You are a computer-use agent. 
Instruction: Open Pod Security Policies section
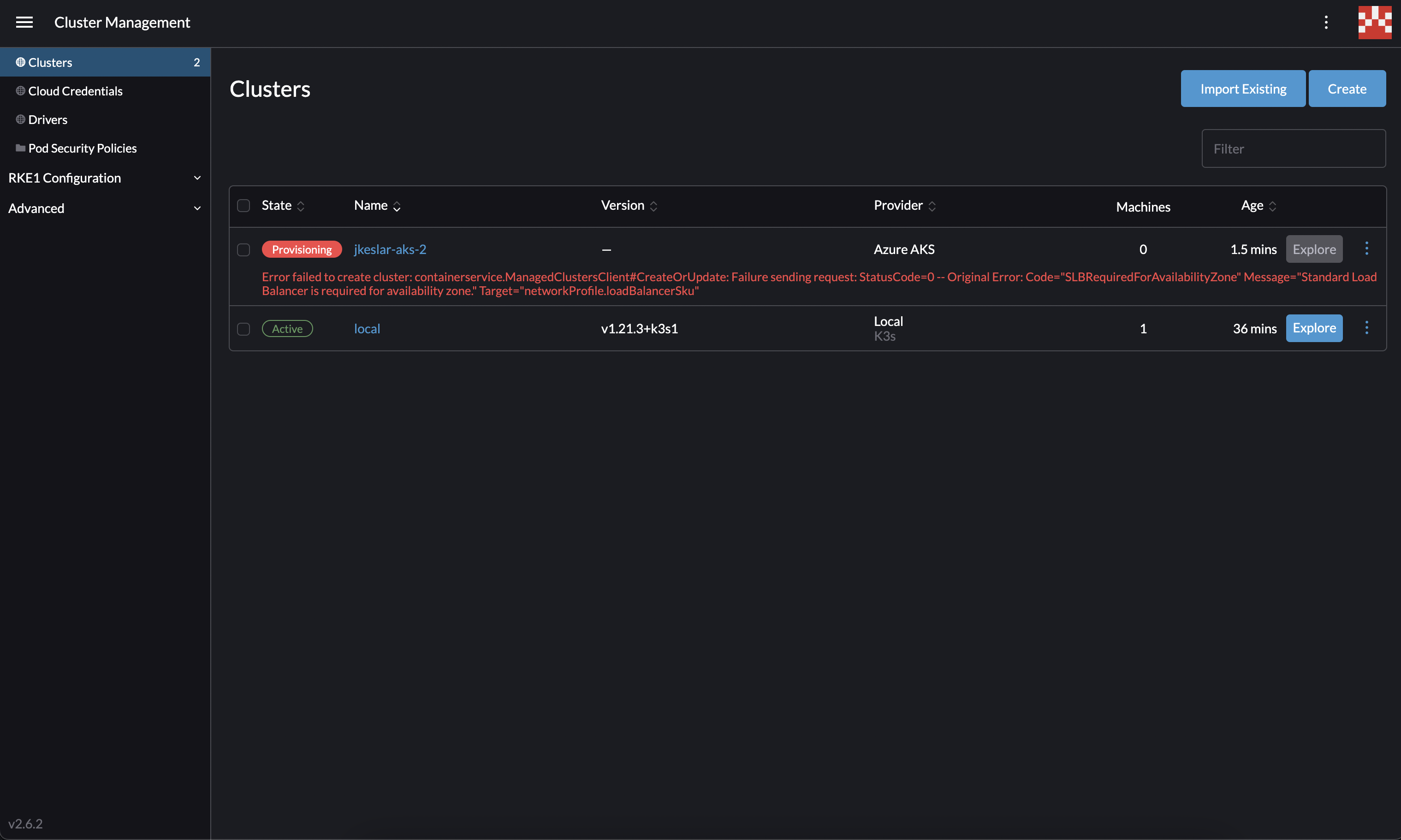pos(82,148)
